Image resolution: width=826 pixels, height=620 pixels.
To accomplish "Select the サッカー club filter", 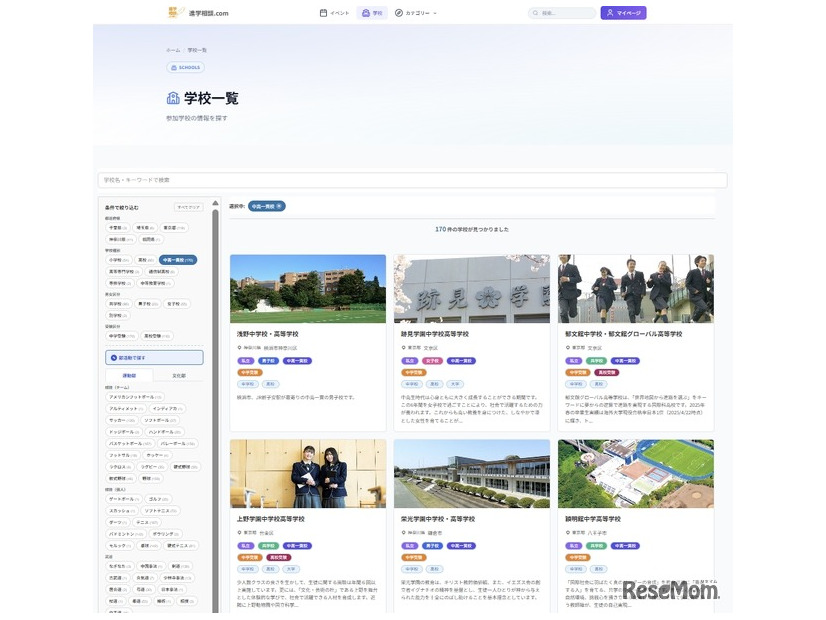I will (122, 420).
